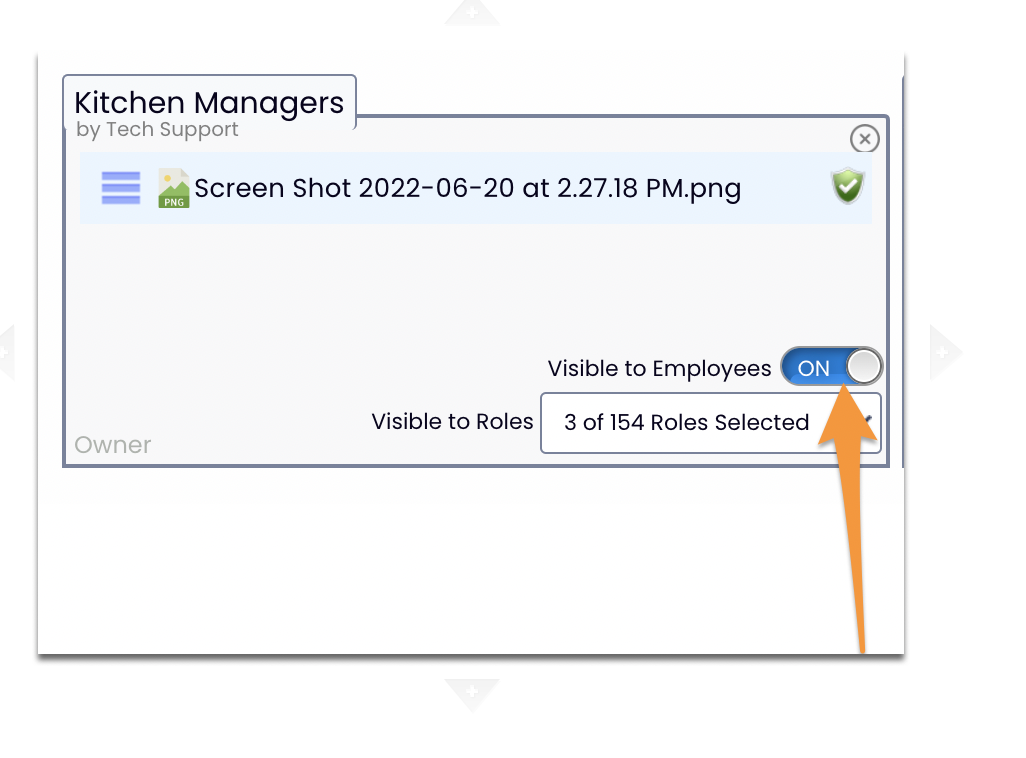The image size is (1026, 758).
Task: Click the white knob of the Employees toggle
Action: pyautogui.click(x=863, y=367)
